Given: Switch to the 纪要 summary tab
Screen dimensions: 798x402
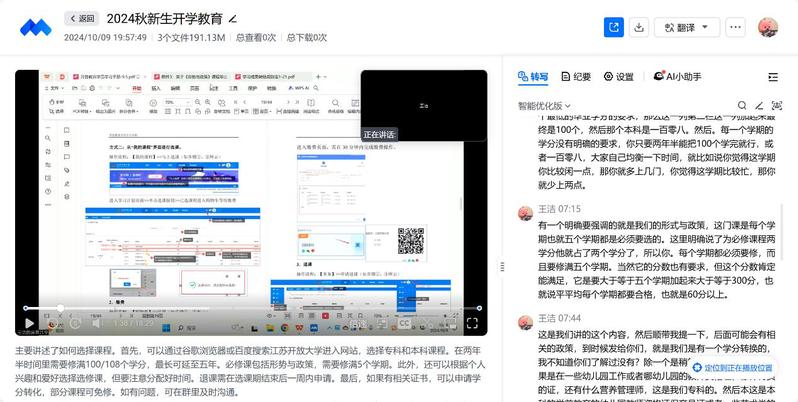Looking at the screenshot, I should tap(576, 77).
